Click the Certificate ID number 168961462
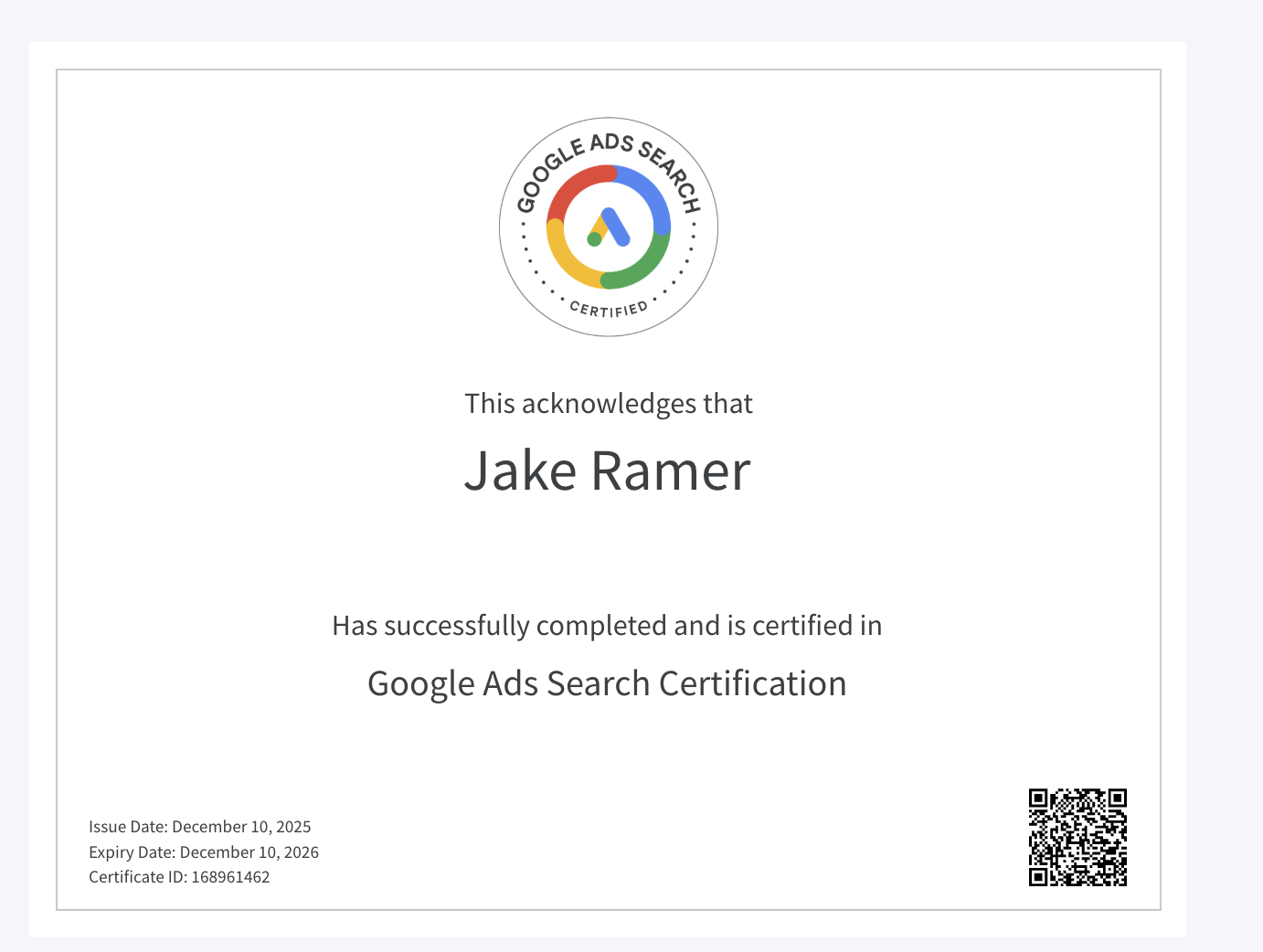 click(x=230, y=877)
